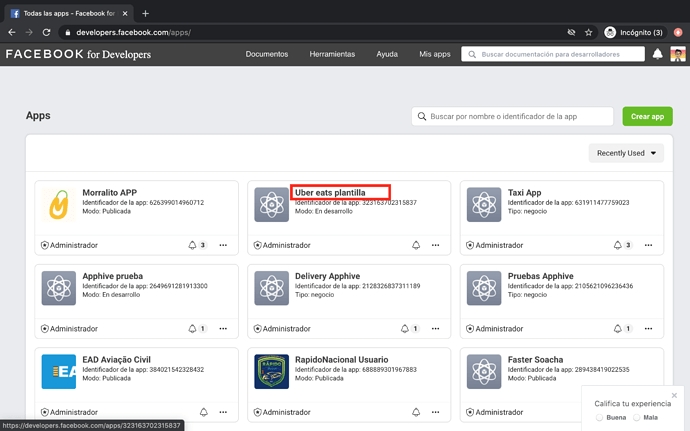Image resolution: width=690 pixels, height=431 pixels.
Task: Bookmark this page with the star icon
Action: click(x=589, y=32)
